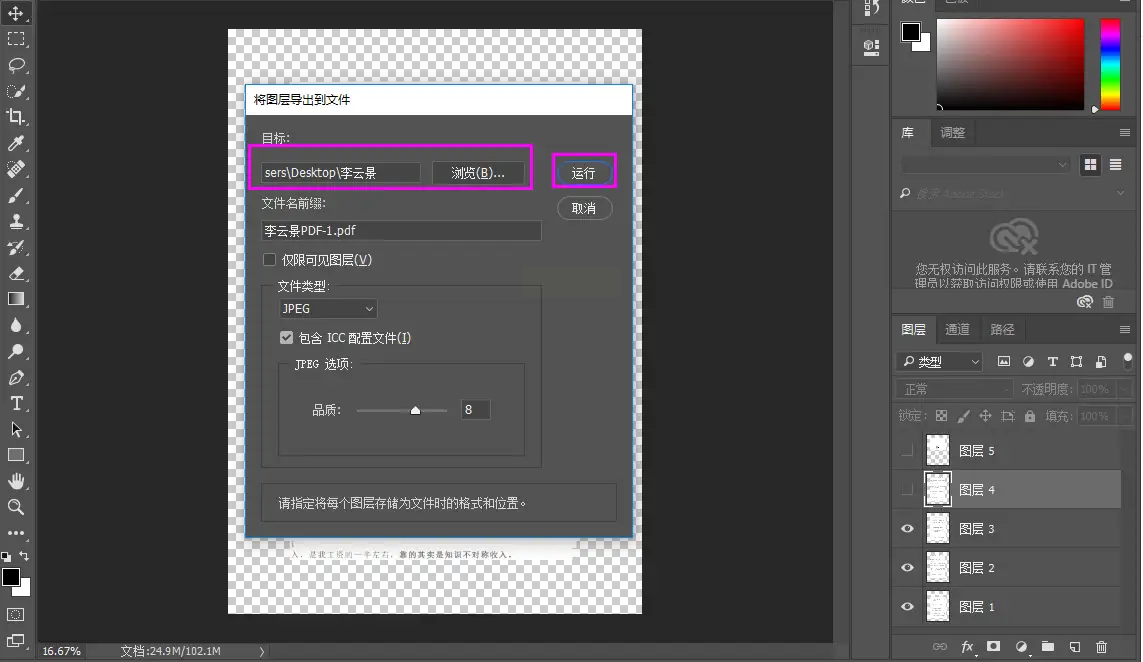Screen dimensions: 1143x662
Task: Hide layer 图层 3
Action: (x=908, y=529)
